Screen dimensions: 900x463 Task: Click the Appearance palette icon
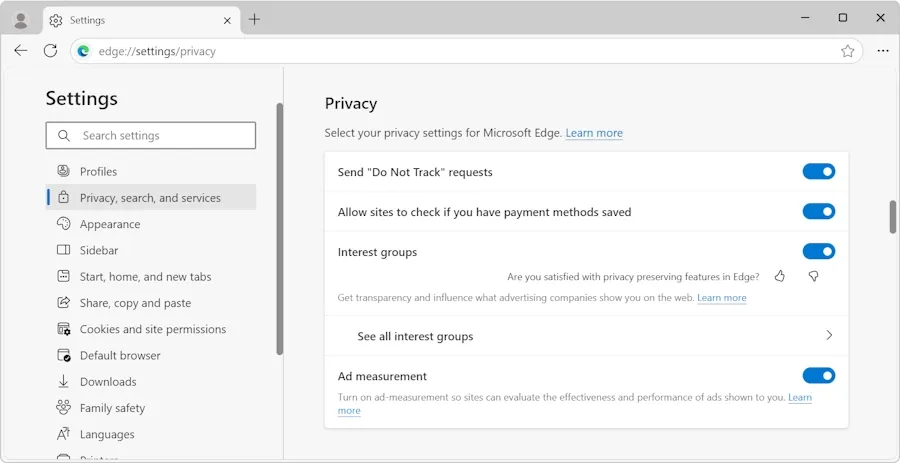click(x=63, y=224)
